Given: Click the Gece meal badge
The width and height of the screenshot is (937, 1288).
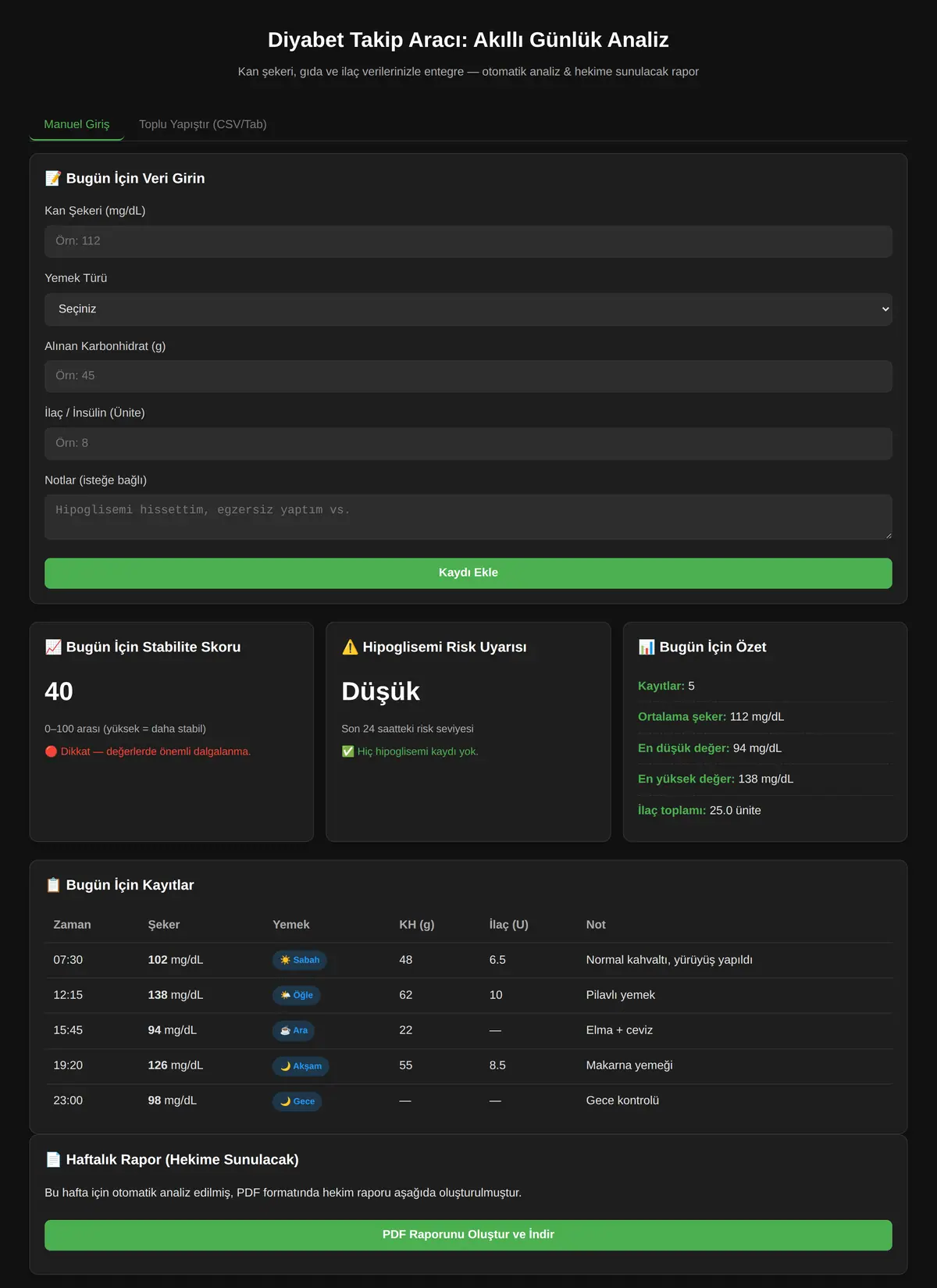Looking at the screenshot, I should 297,1101.
